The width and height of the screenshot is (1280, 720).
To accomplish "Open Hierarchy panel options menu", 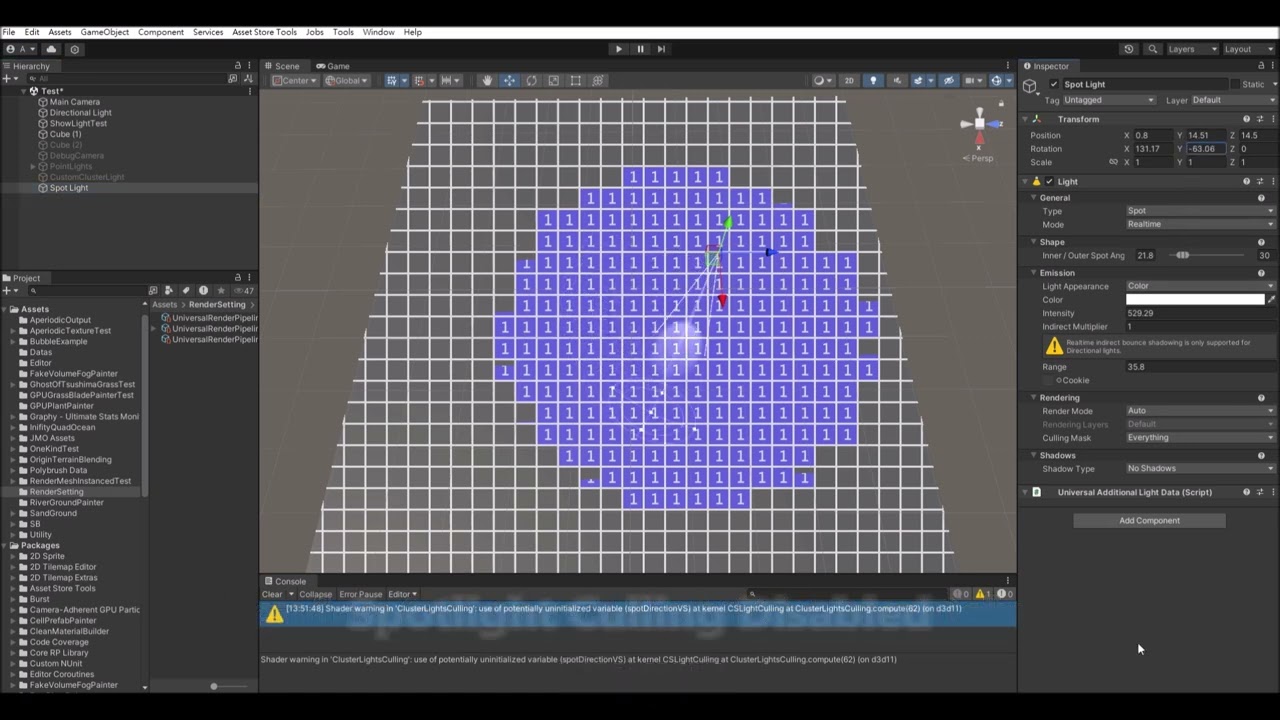I will [x=250, y=66].
